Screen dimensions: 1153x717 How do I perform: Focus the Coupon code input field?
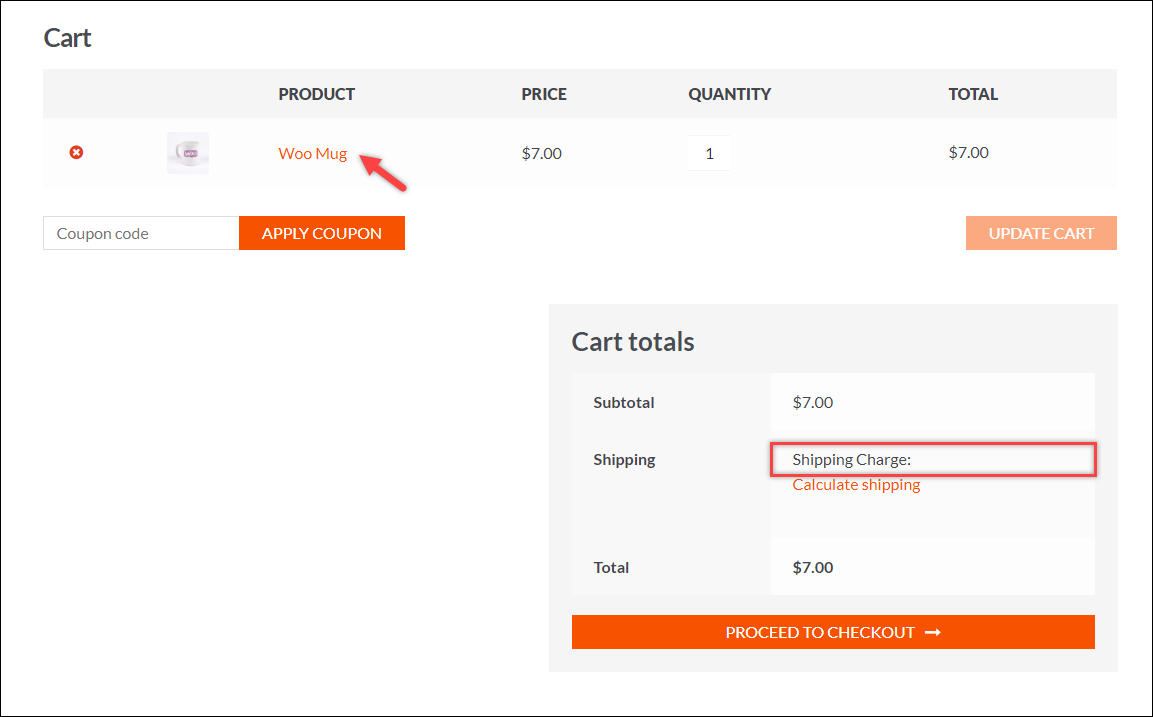coord(141,233)
